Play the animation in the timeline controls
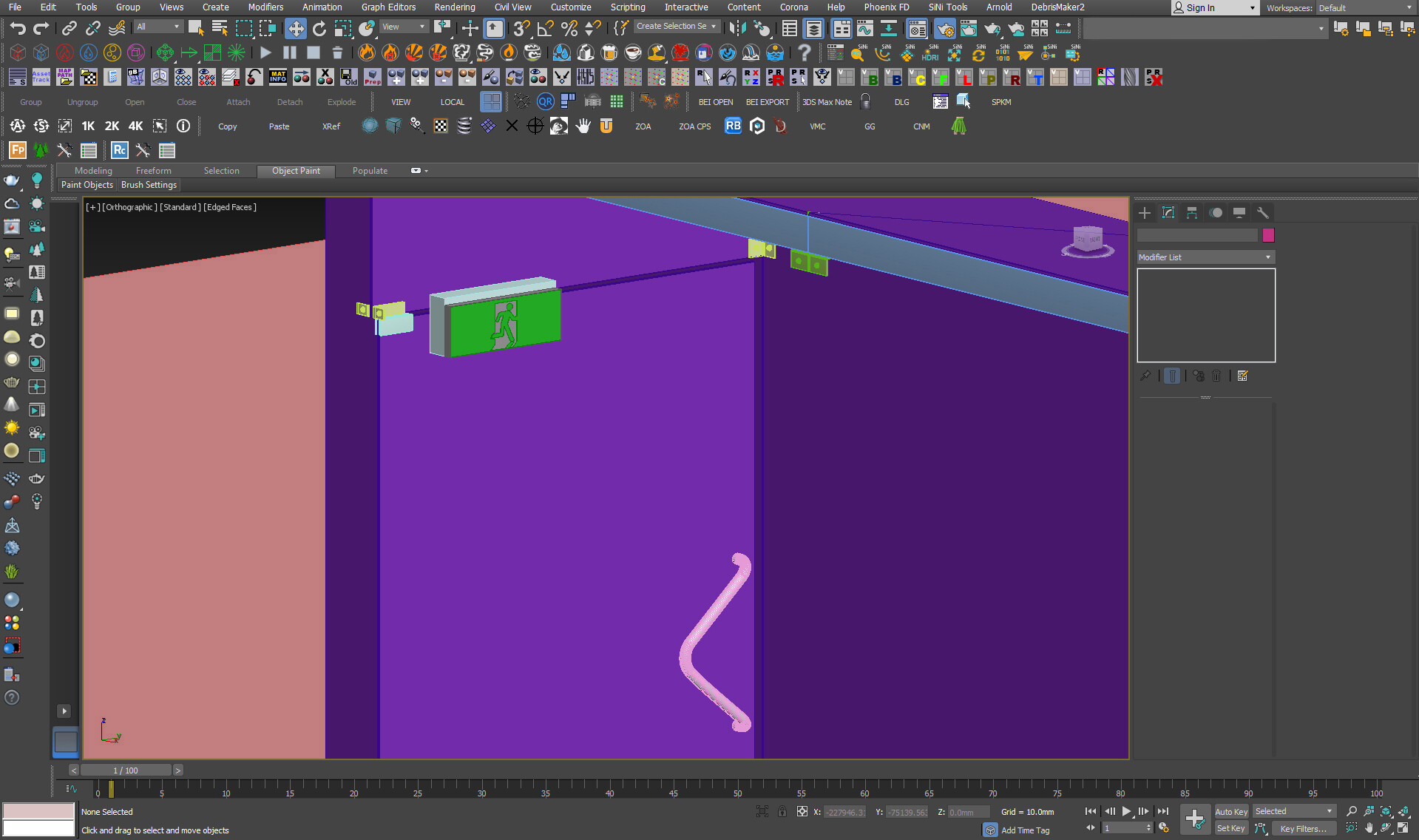The width and height of the screenshot is (1419, 840). tap(1126, 811)
